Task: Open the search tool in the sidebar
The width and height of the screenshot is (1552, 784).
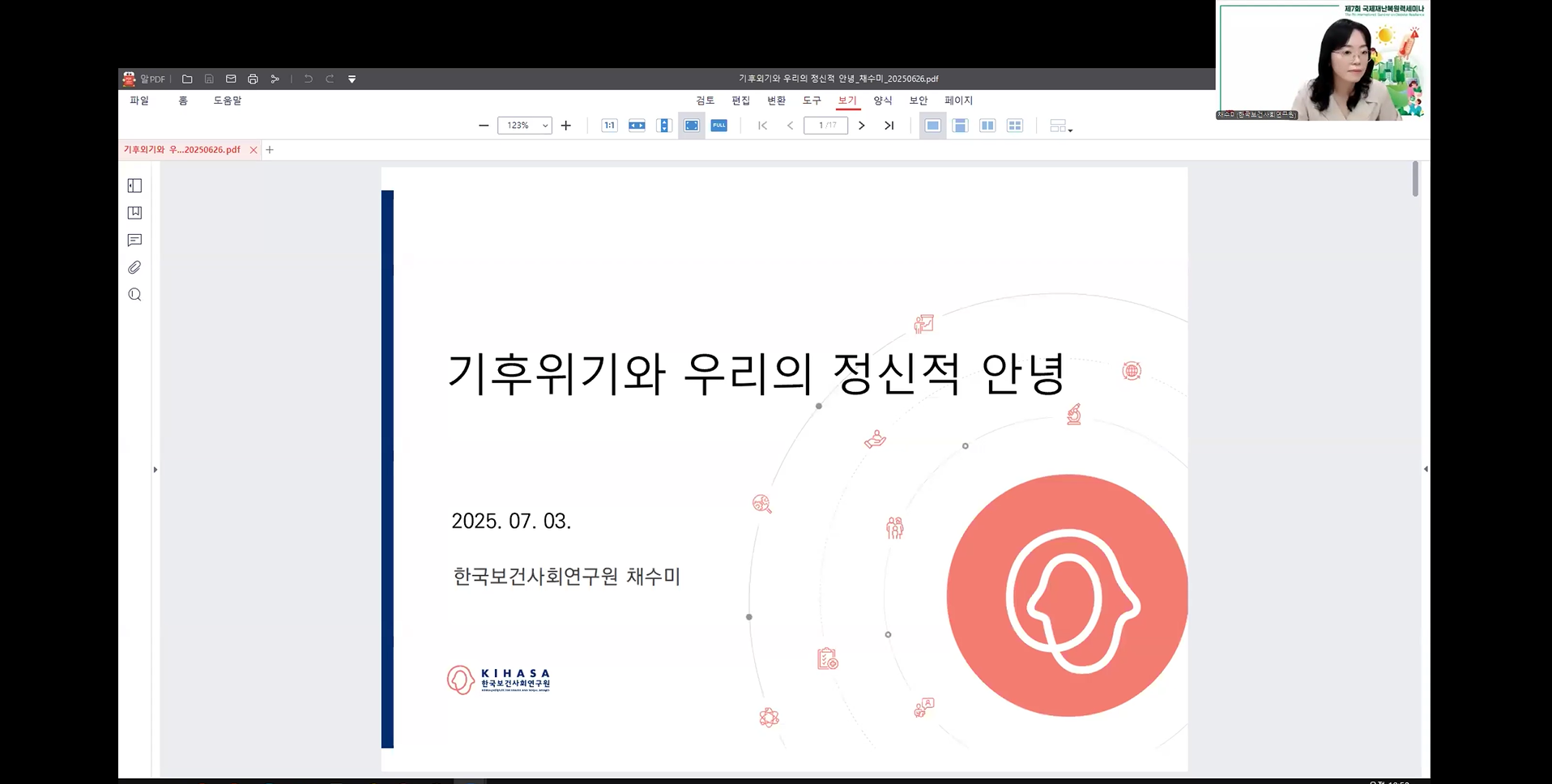Action: coord(134,294)
